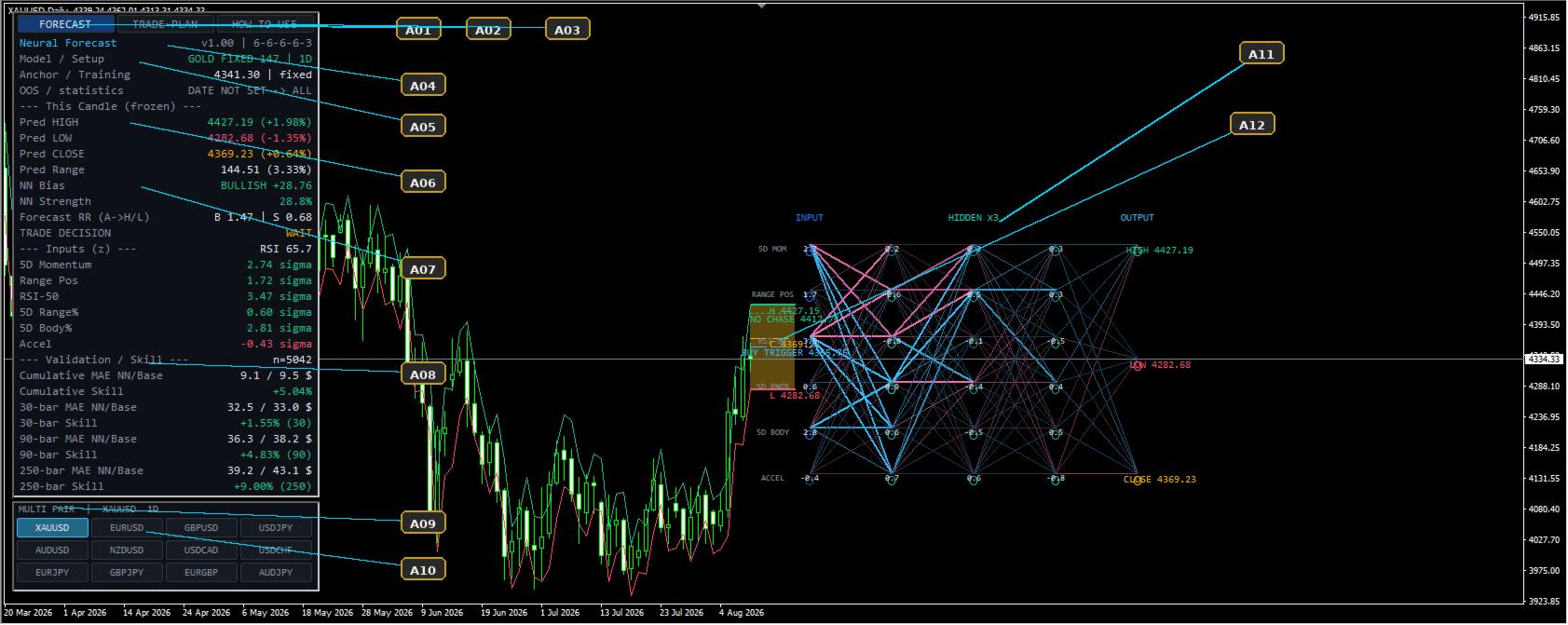Select the USDCAD pair button
Viewport: 1568px width, 625px height.
201,550
